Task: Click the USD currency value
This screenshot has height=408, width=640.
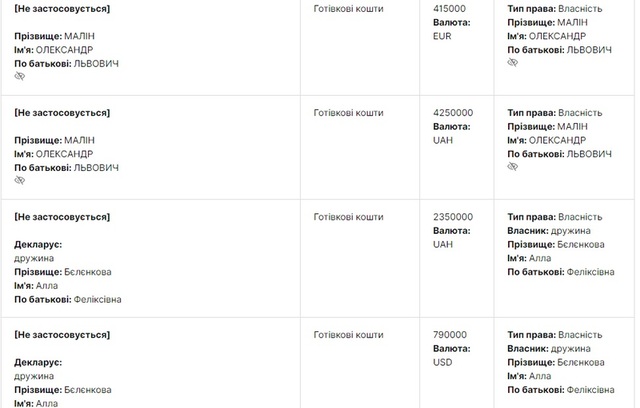Action: click(442, 362)
